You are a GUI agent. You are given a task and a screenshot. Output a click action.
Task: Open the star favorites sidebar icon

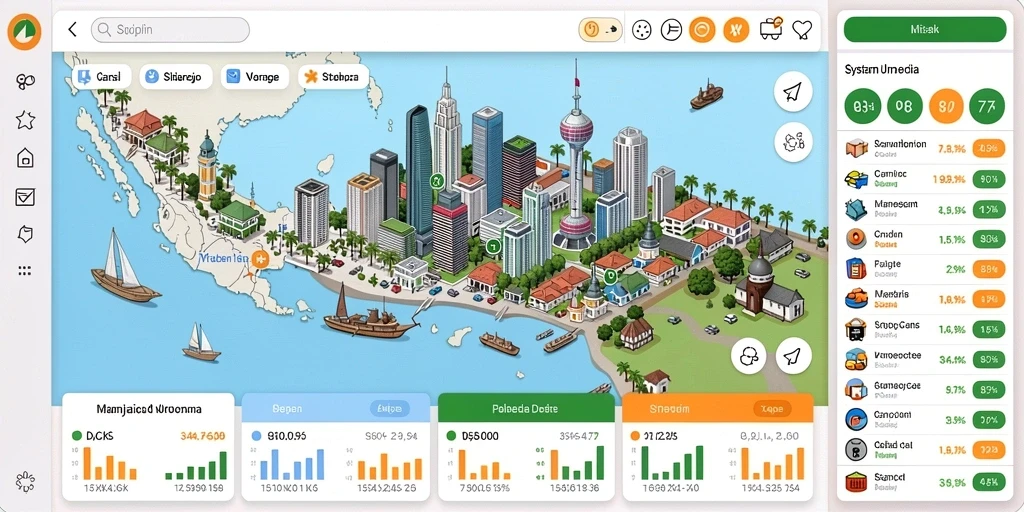pos(25,120)
